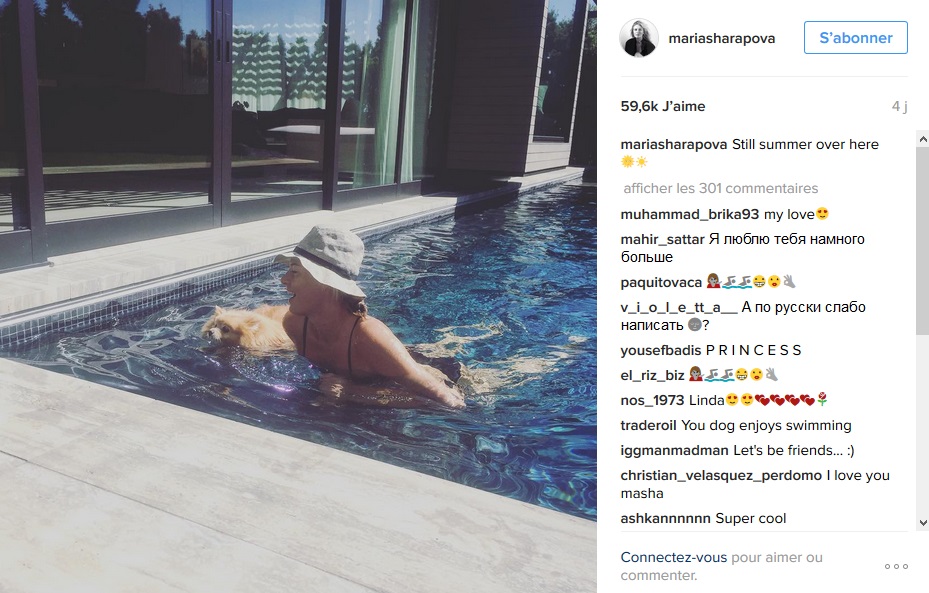Click the comments scrollbar thumb
Image resolution: width=929 pixels, height=593 pixels.
[922, 240]
